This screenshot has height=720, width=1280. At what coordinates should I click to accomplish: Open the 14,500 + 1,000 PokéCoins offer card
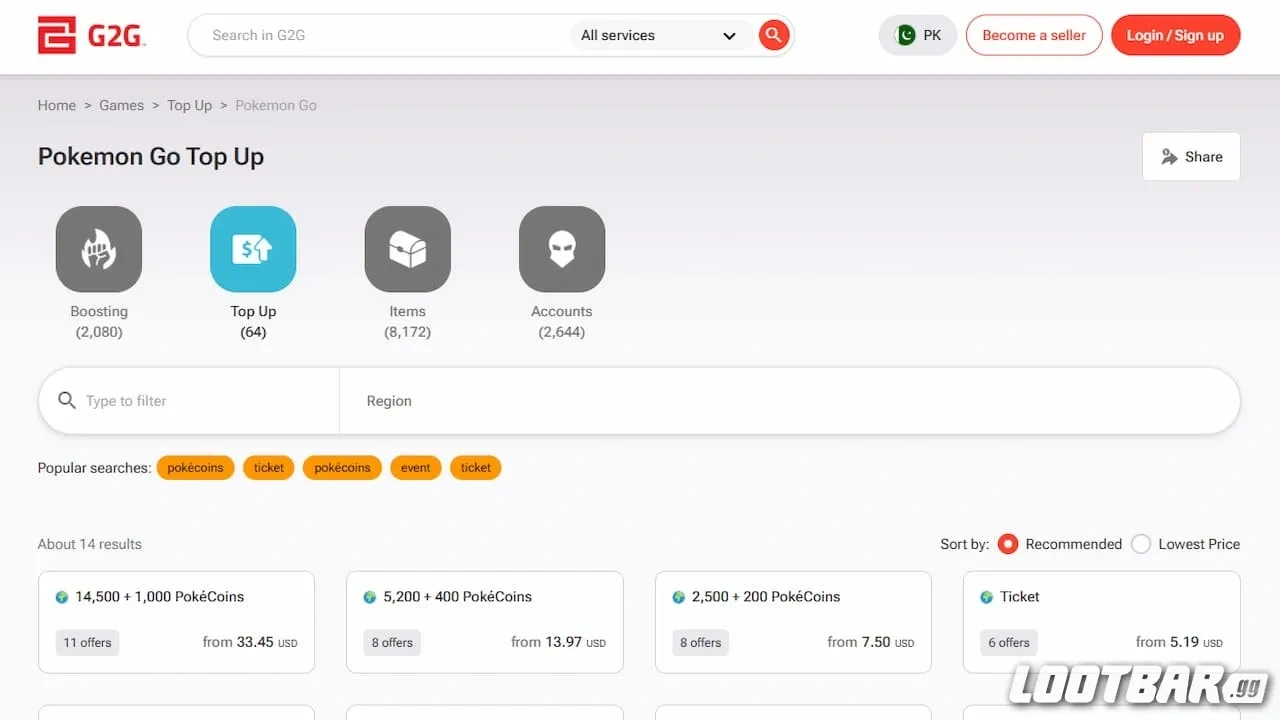point(176,621)
